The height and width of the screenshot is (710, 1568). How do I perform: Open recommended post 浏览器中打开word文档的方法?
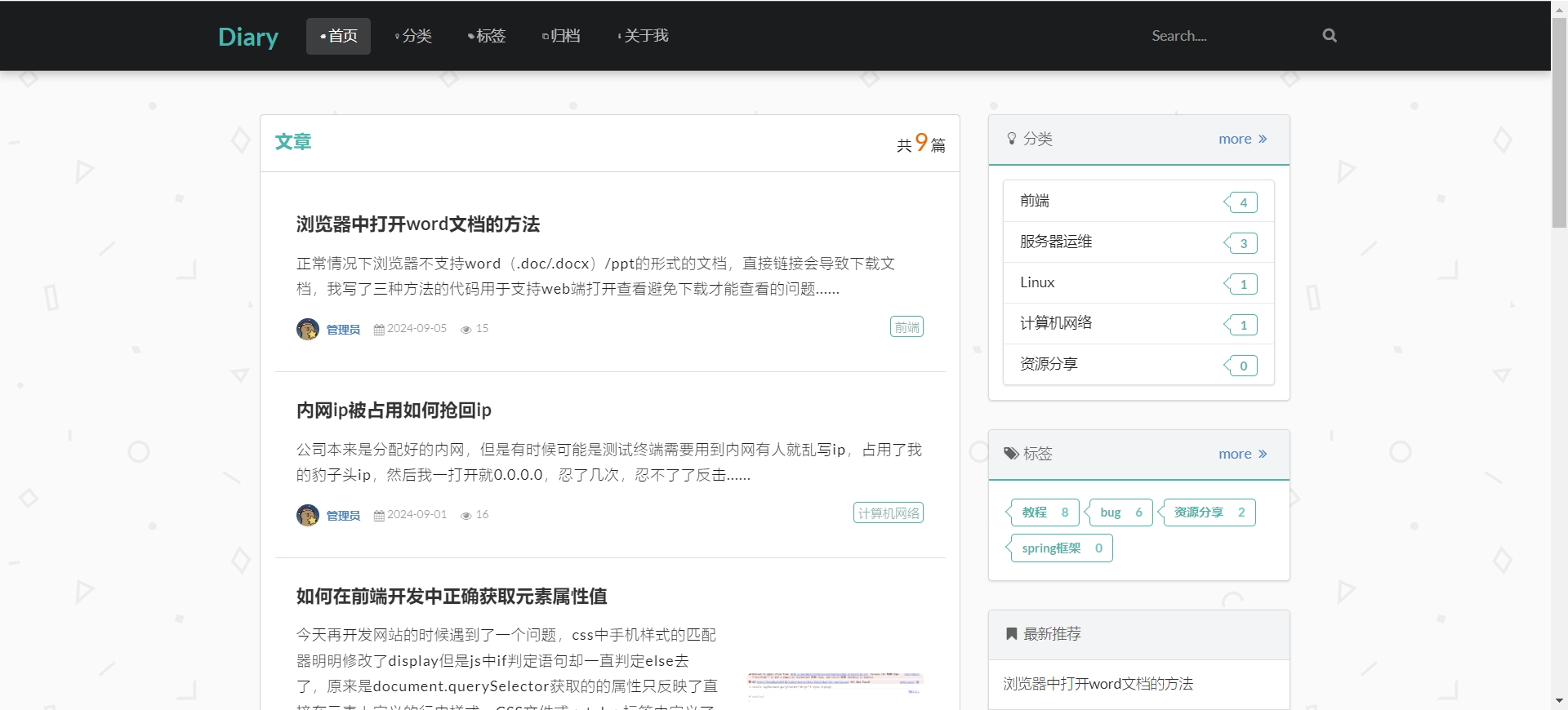click(1098, 684)
